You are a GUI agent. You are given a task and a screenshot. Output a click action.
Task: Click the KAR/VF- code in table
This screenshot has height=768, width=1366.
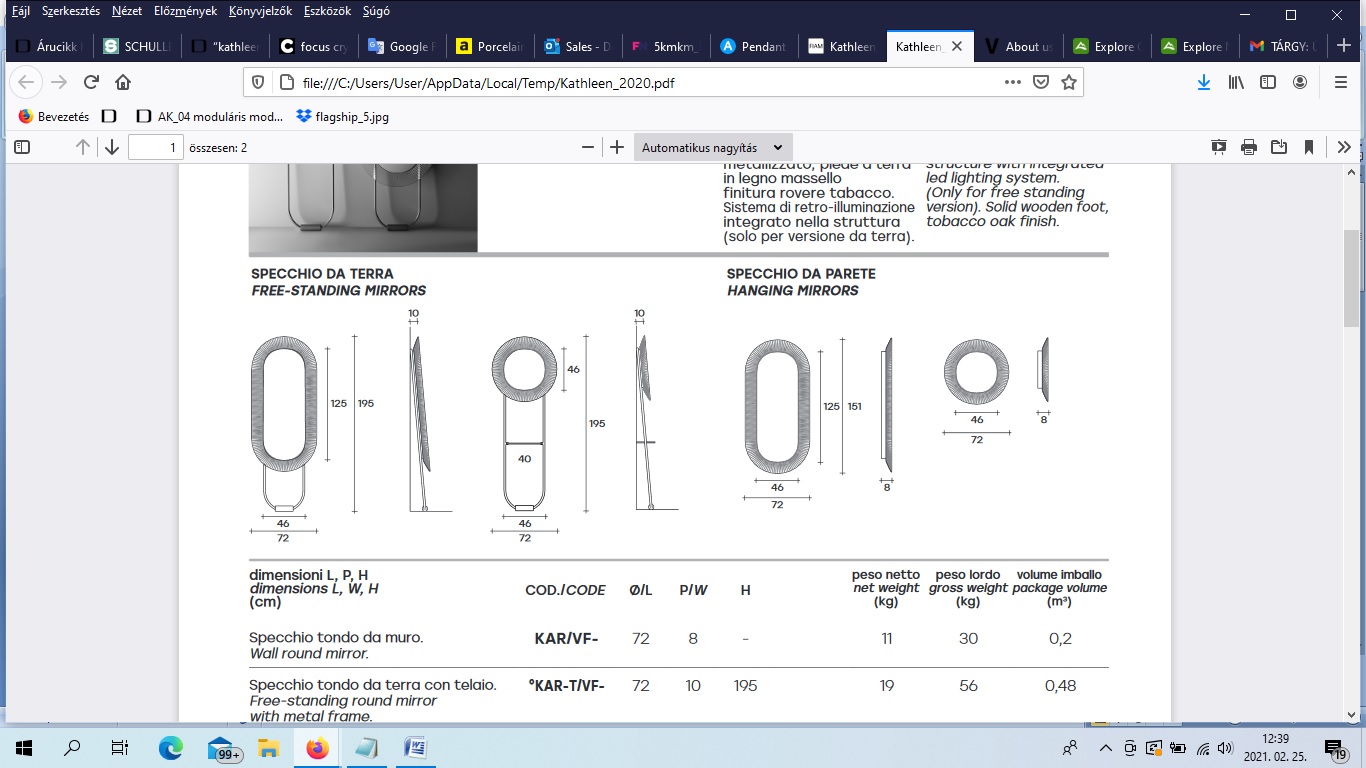click(x=567, y=638)
